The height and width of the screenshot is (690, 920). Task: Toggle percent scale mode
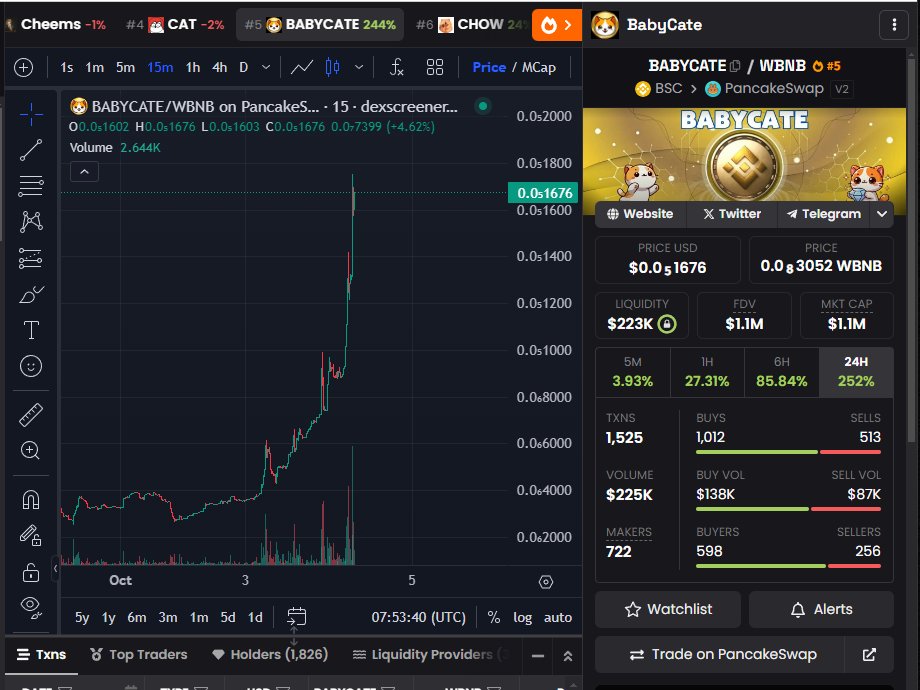[x=494, y=617]
